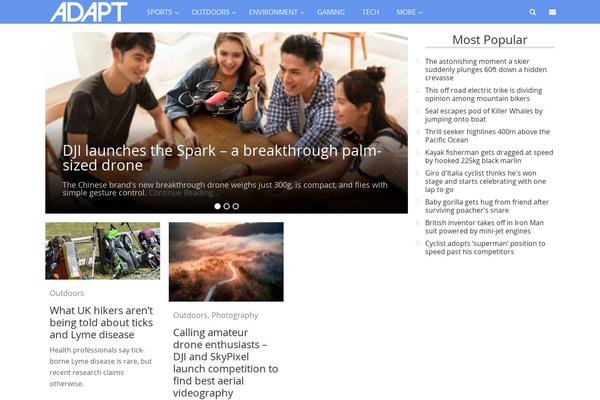Open UK hikers ticks Lyme disease headline
Image resolution: width=600 pixels, height=400 pixels.
click(x=101, y=322)
